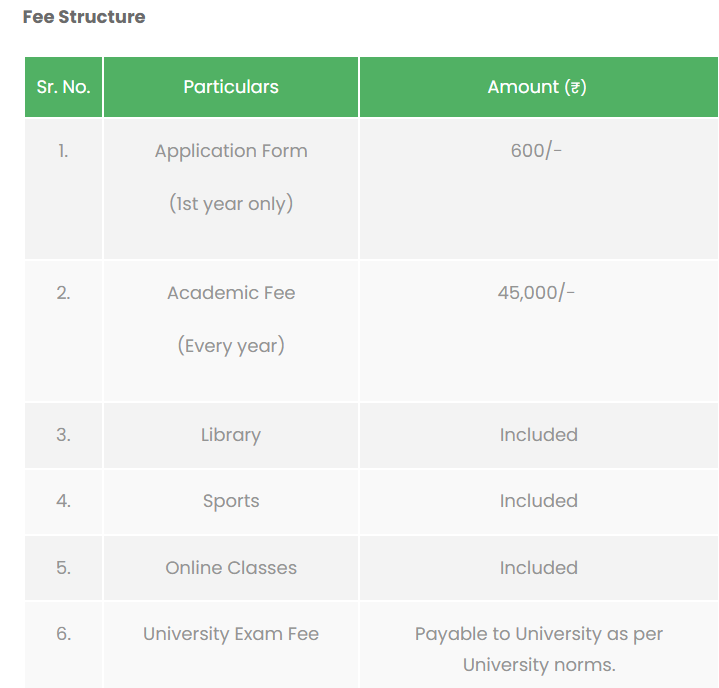Select the Particulars column header

[231, 87]
